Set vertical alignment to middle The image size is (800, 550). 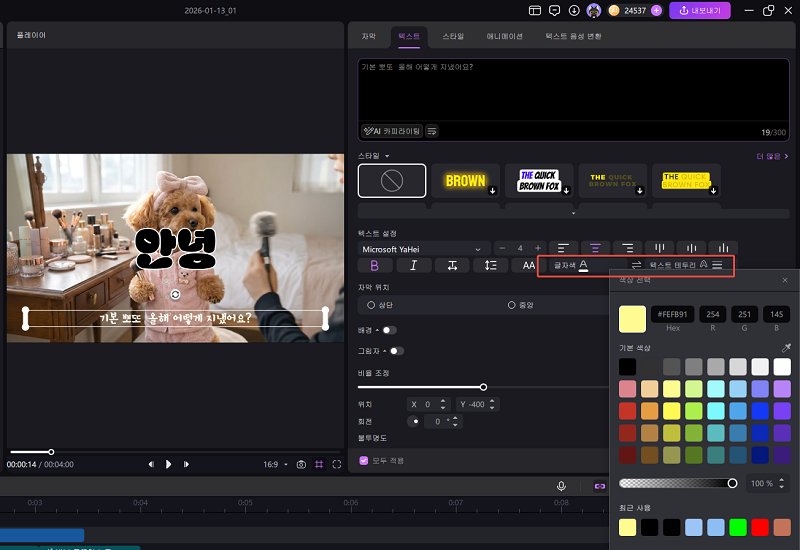coord(691,248)
